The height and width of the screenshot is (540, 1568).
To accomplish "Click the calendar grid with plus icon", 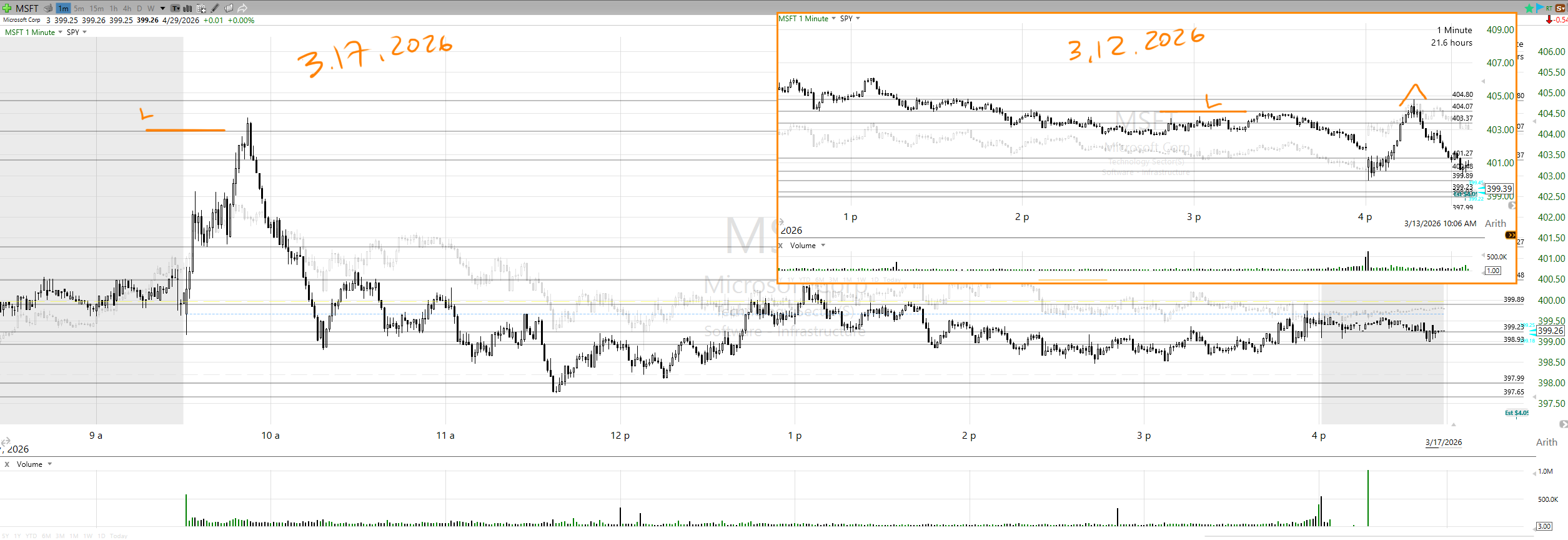I will click(x=201, y=8).
